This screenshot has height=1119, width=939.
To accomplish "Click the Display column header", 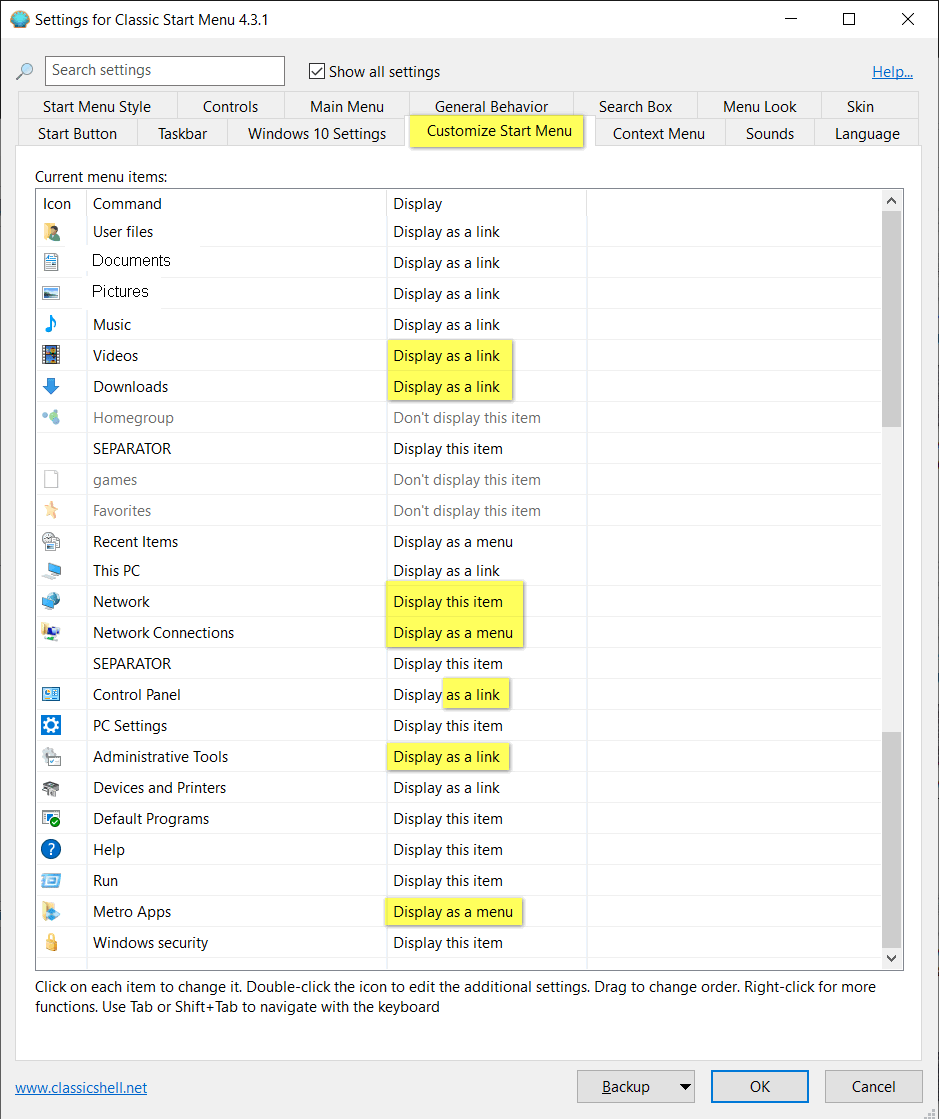I will coord(487,203).
